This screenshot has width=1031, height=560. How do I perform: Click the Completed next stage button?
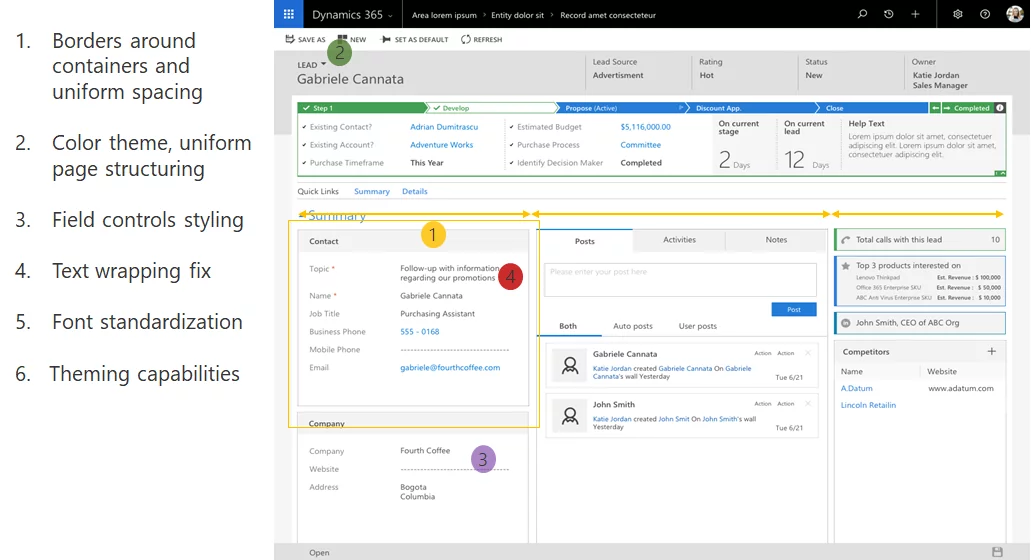[x=967, y=108]
